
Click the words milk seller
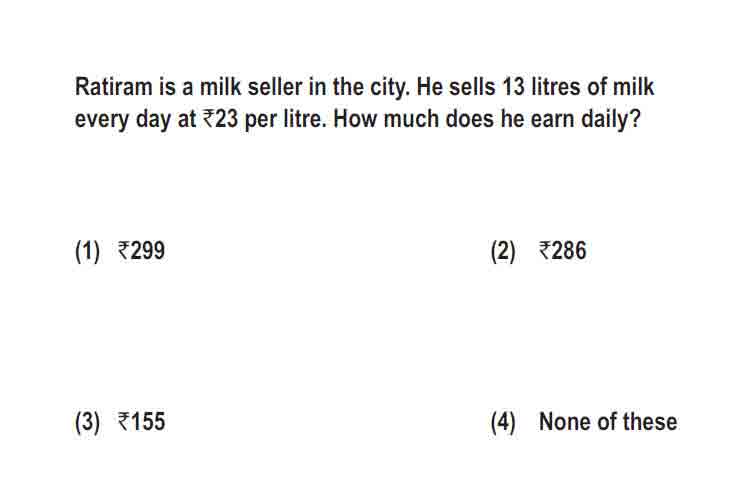(x=251, y=87)
